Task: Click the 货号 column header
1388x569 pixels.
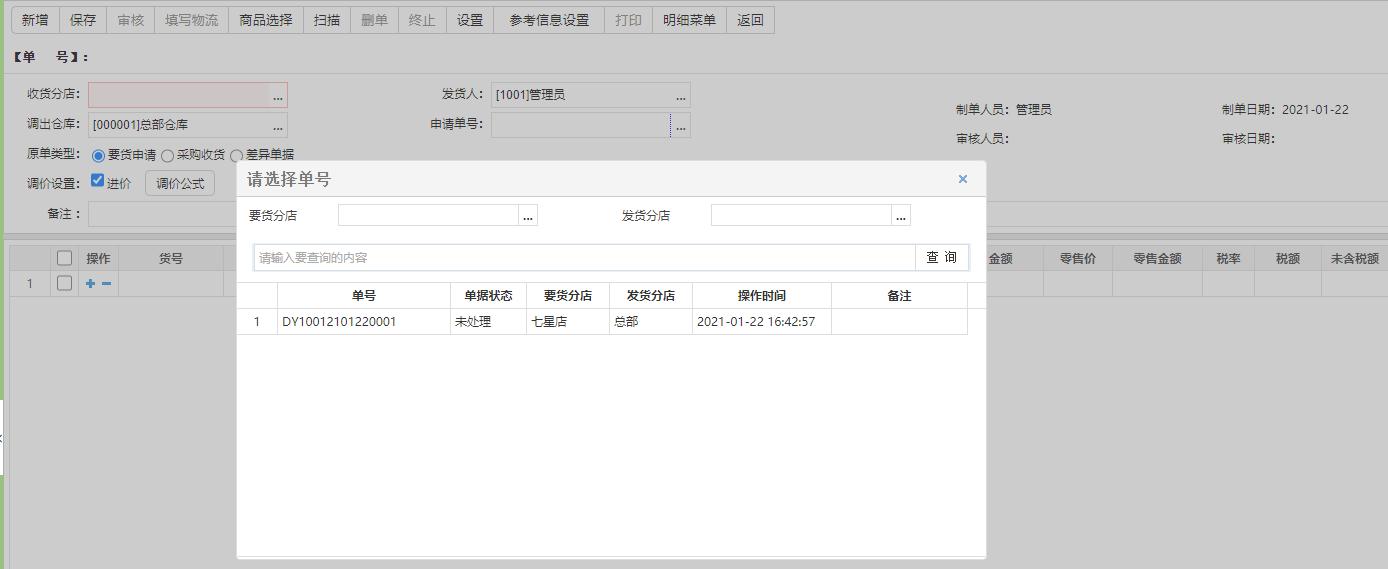Action: coord(171,258)
